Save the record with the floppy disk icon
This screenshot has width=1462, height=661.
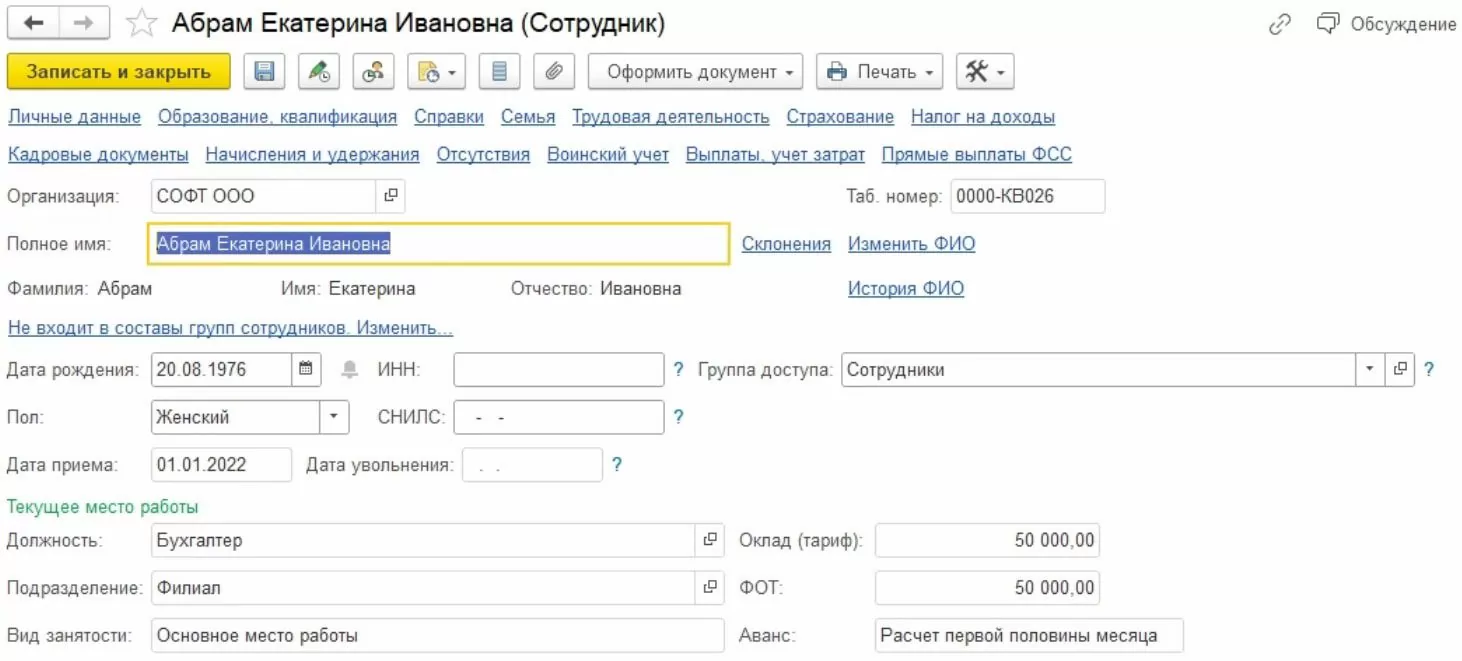point(264,72)
